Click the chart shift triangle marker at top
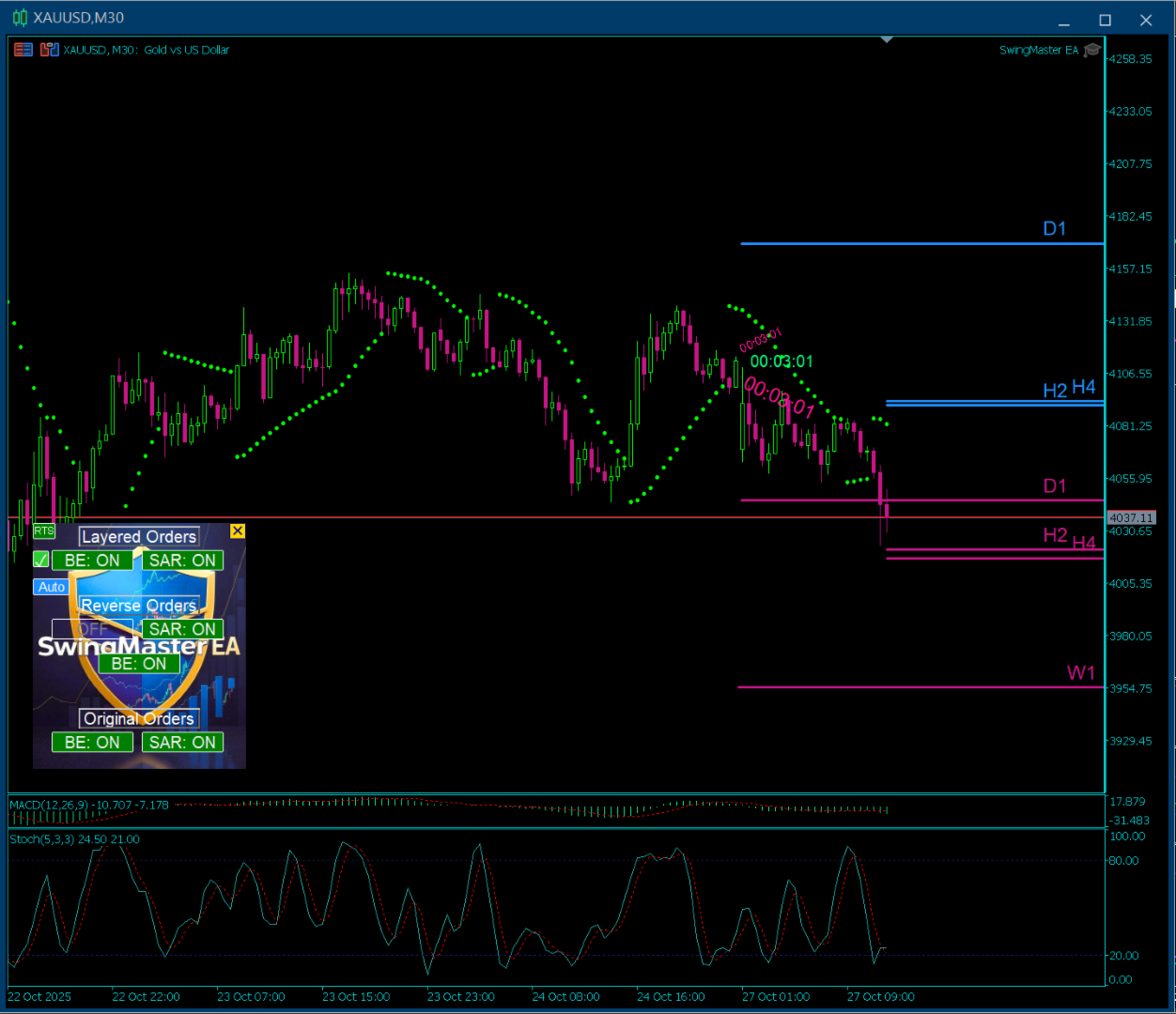 click(x=887, y=39)
